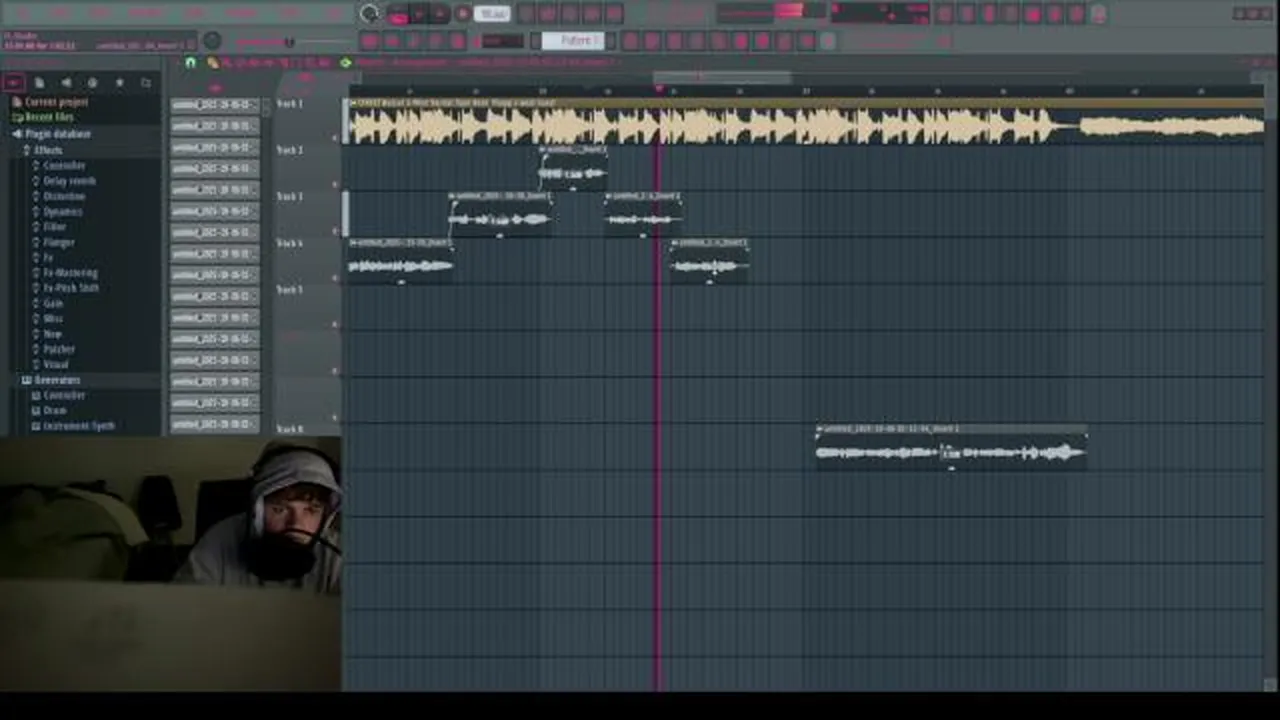
Task: Select the browser document-icon tab
Action: tap(40, 83)
